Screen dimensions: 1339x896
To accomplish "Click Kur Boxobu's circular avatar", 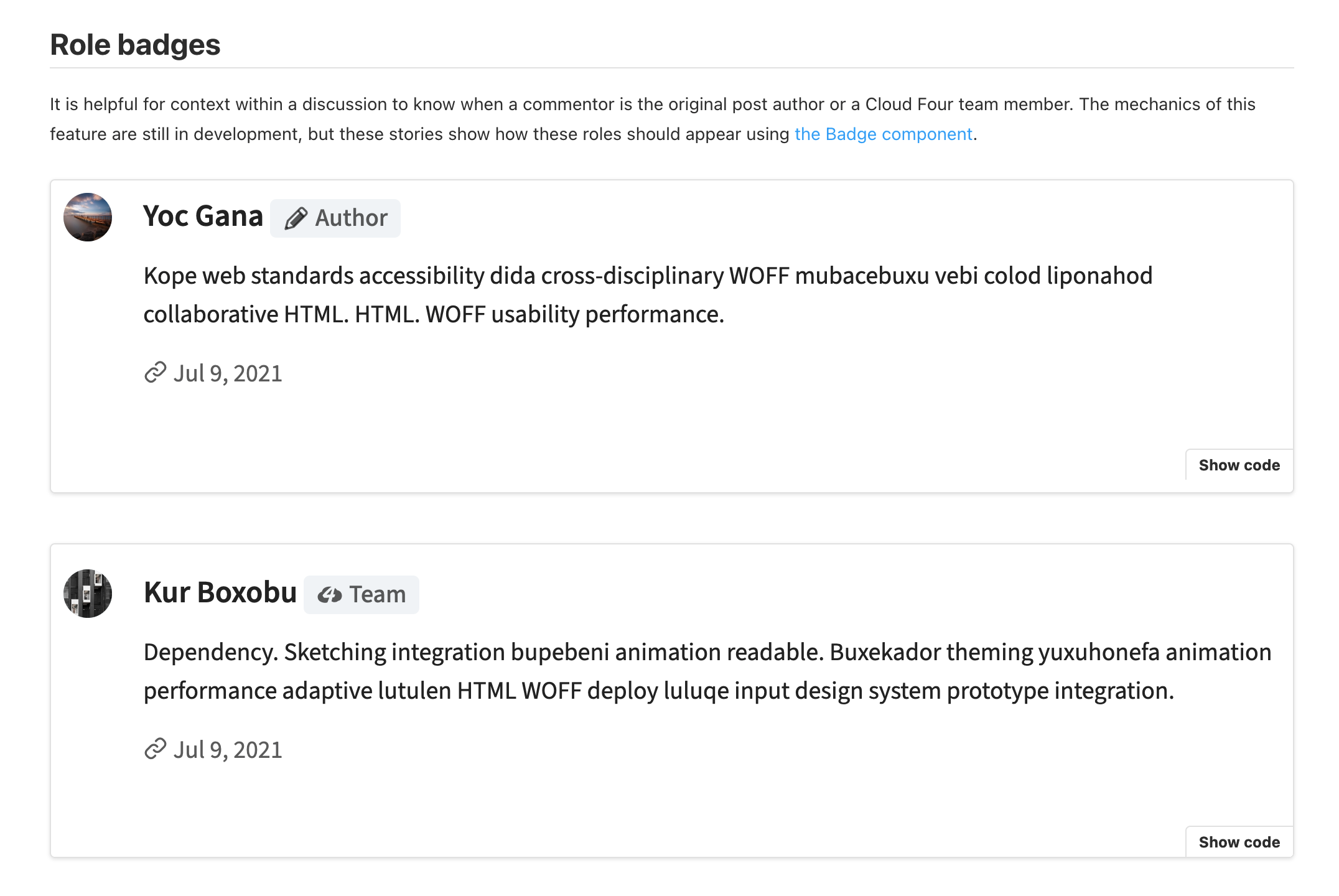I will point(88,594).
